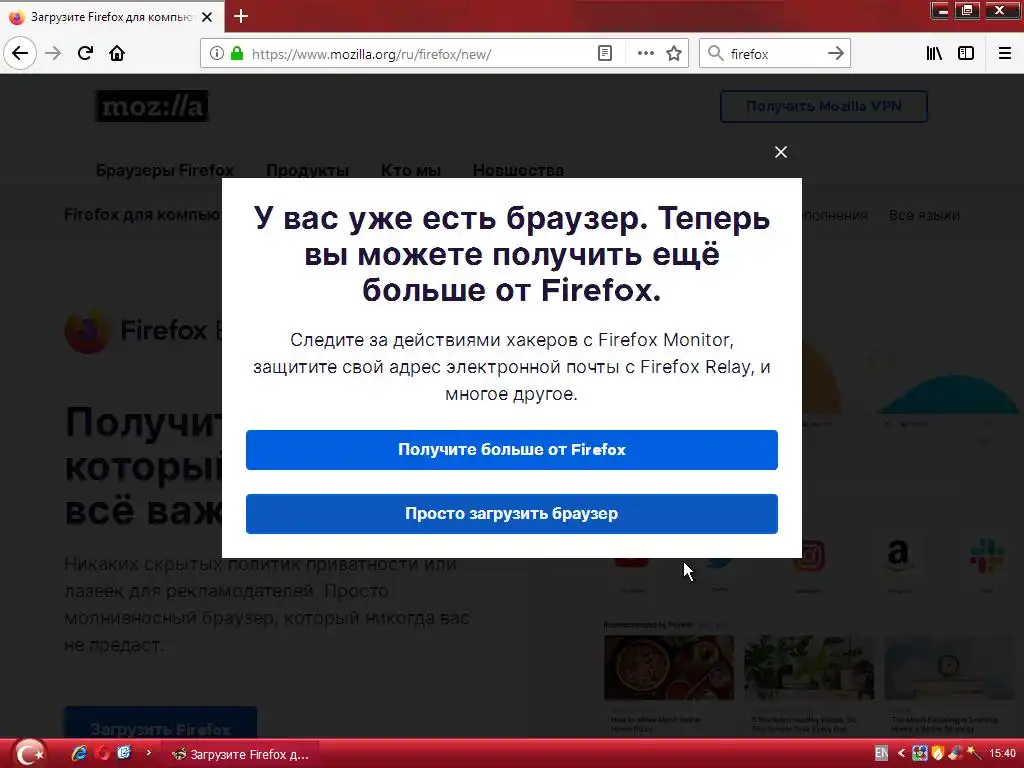Screen dimensions: 1024x768
Task: Click the pizza article thumbnail
Action: click(669, 667)
